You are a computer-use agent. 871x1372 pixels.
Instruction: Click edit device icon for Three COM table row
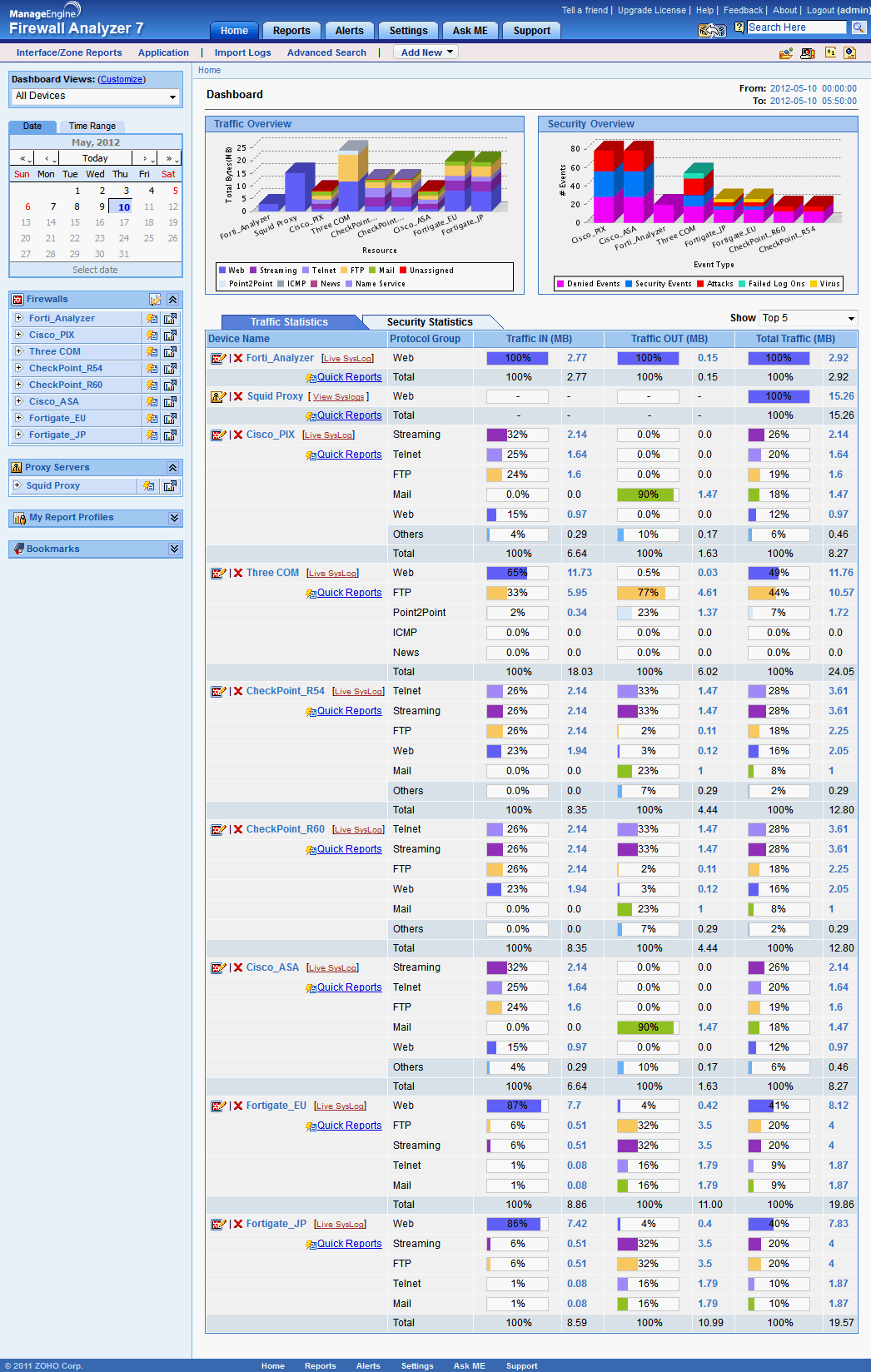point(218,573)
